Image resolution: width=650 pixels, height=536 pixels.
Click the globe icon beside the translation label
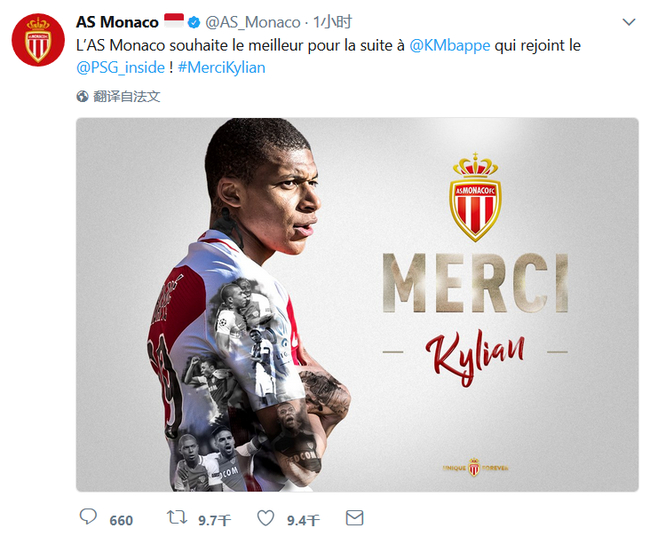tap(83, 97)
